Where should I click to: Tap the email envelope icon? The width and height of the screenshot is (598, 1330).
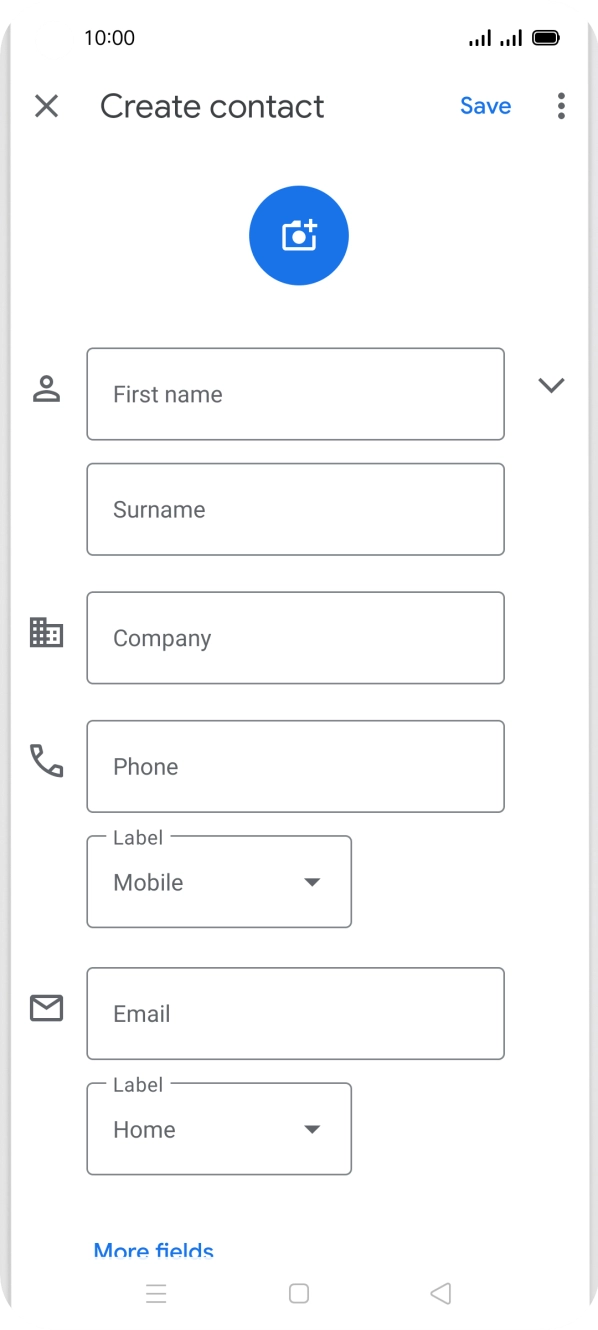[x=46, y=1009]
